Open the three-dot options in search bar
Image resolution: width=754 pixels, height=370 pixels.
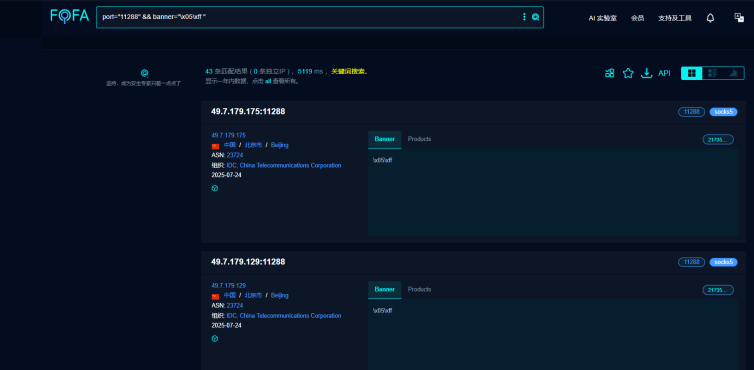pos(524,17)
